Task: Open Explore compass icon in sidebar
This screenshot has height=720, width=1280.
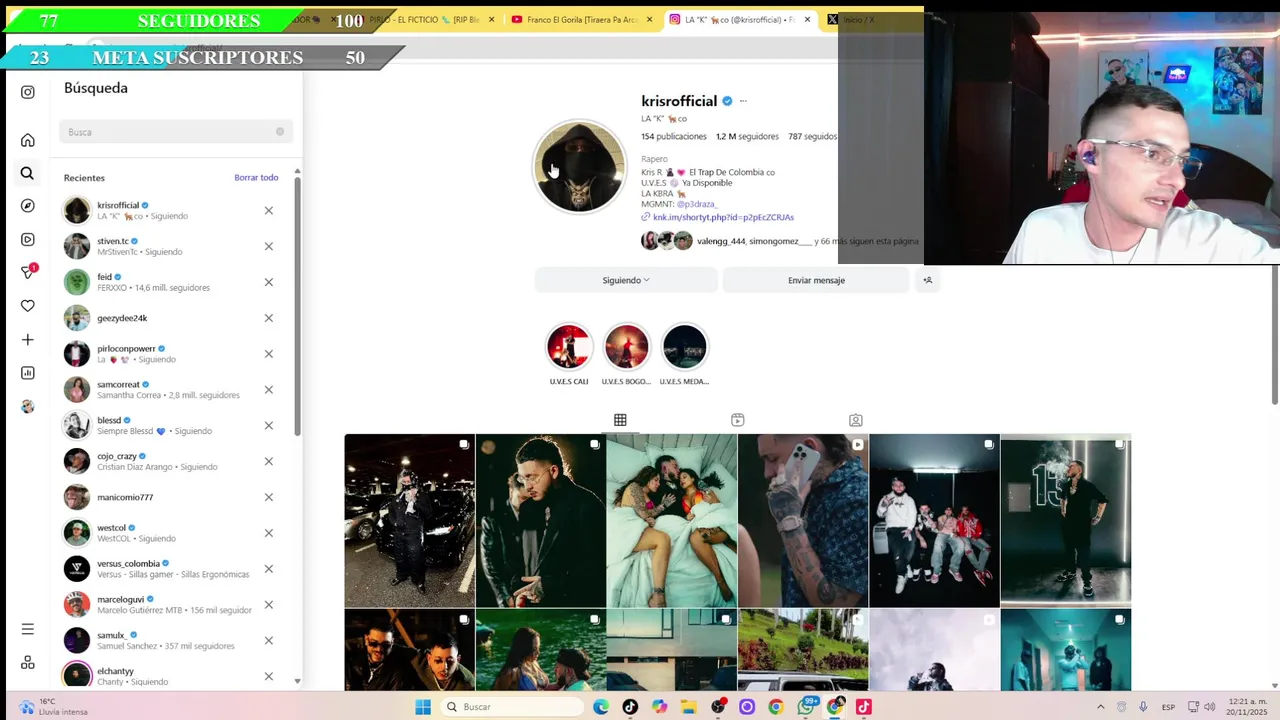Action: (x=27, y=206)
